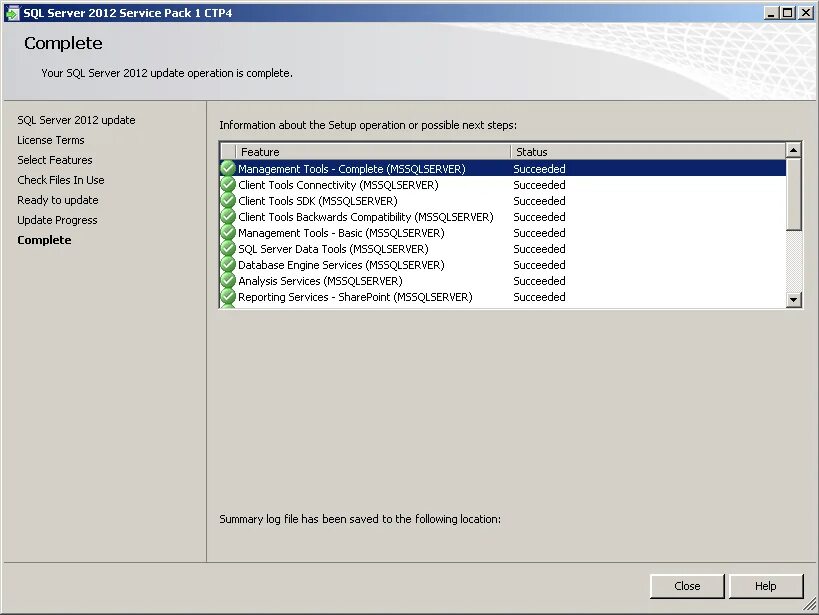Click green check icon beside Client Tools Connectivity
This screenshot has height=615, width=819.
point(228,184)
